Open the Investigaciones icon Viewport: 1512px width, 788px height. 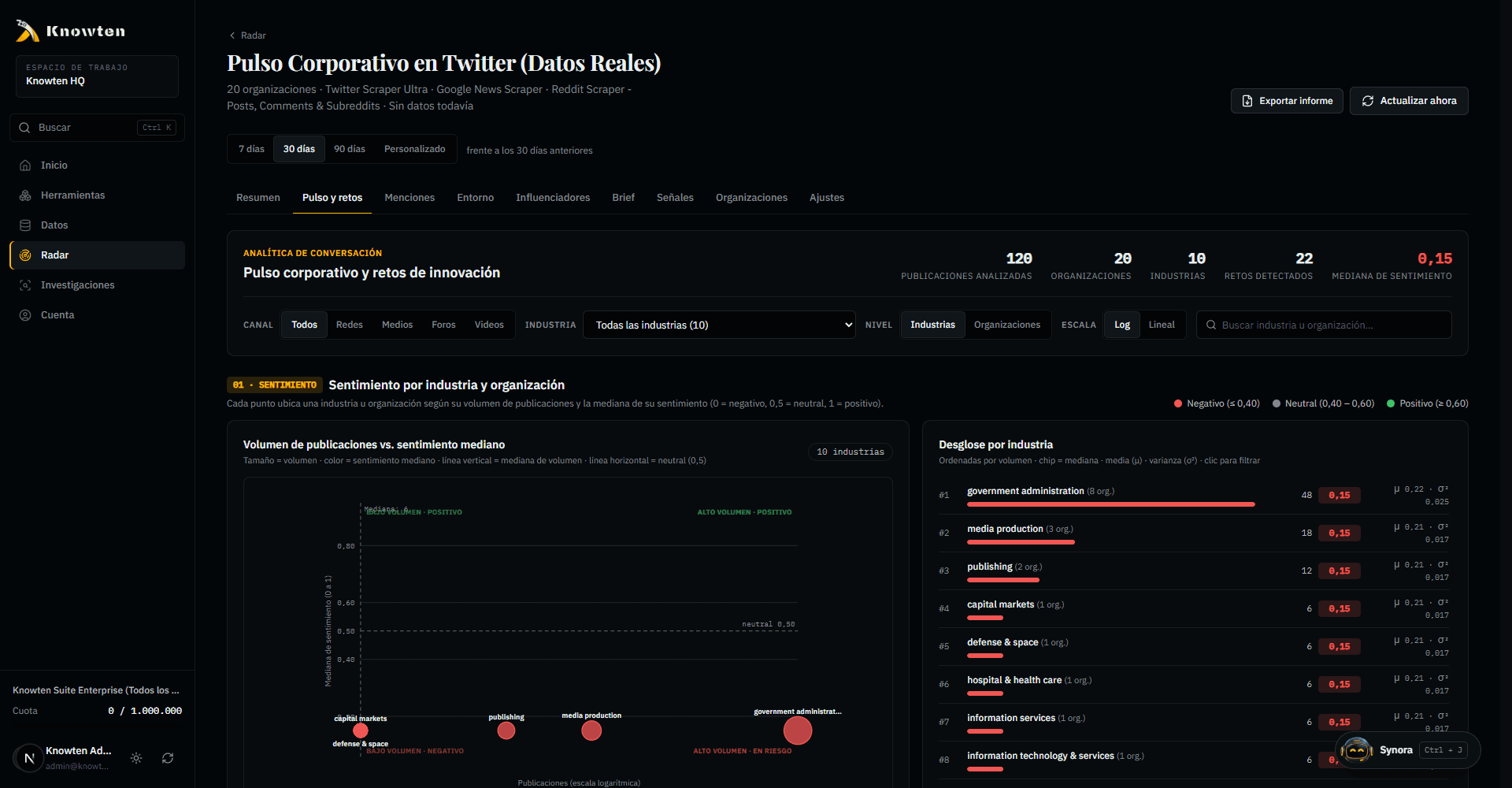click(25, 285)
